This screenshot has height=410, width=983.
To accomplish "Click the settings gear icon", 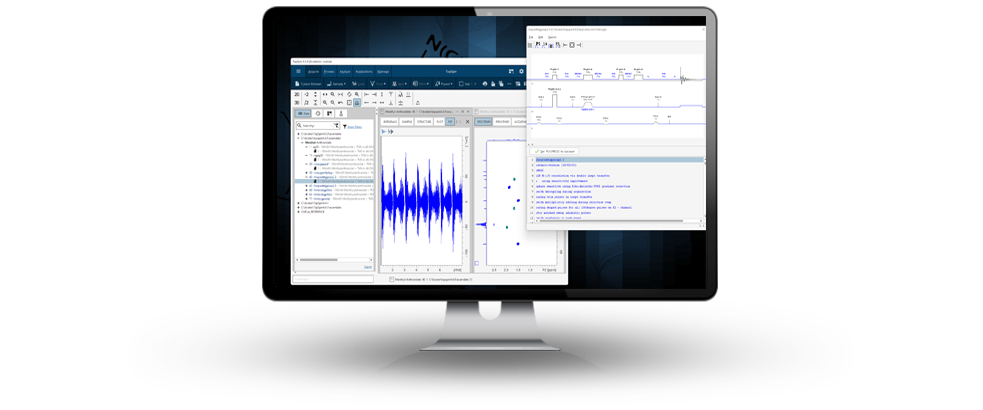I will pyautogui.click(x=521, y=72).
